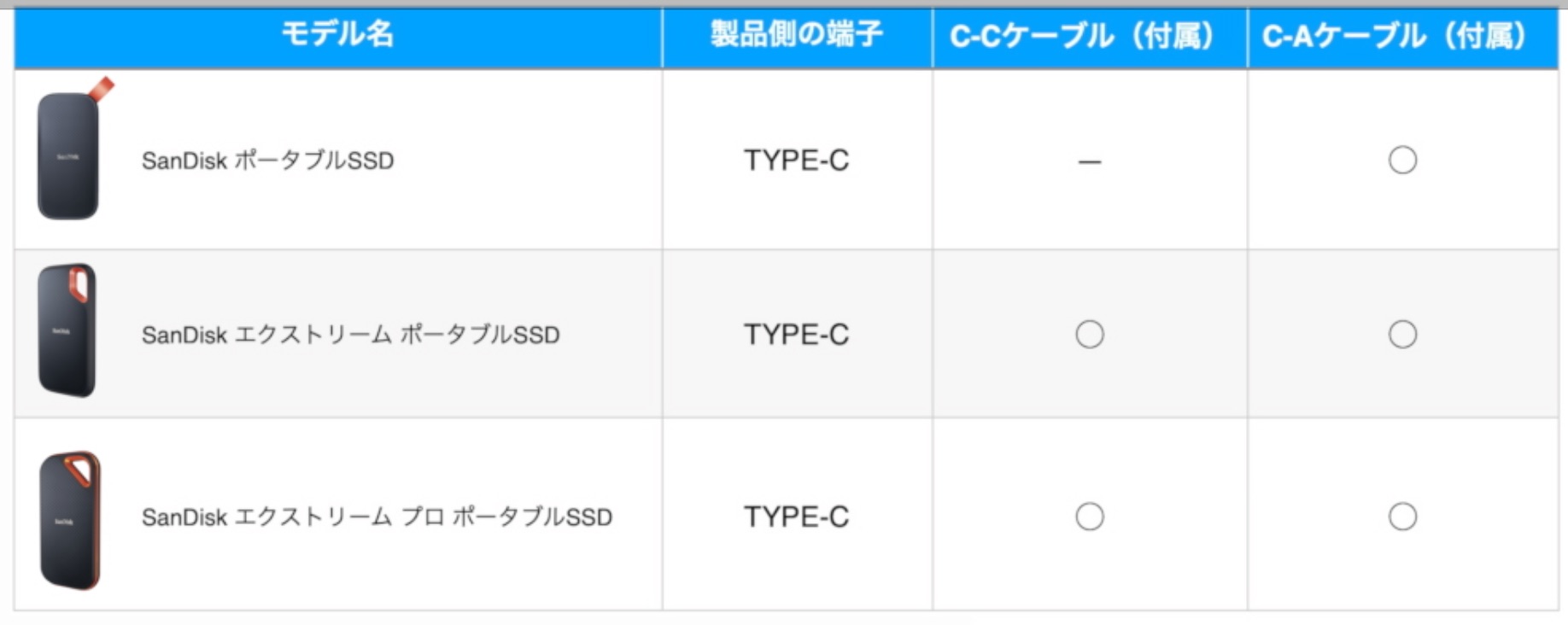Viewport: 1568px width, 625px height.
Task: Click the SanDisk エクストリーム ポータブルSSD product image
Action: coord(67,330)
